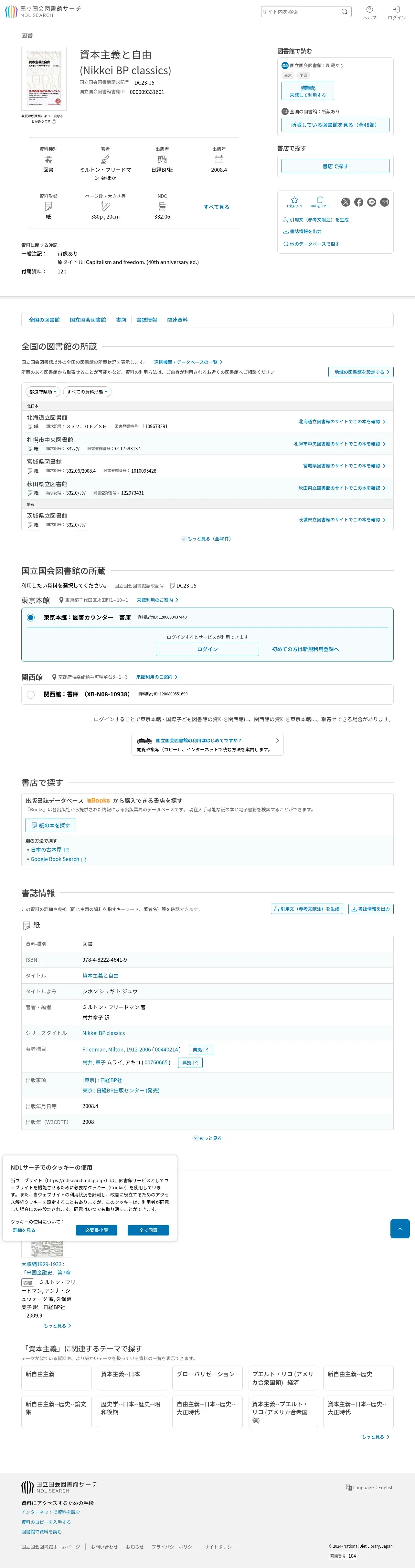Share this book via LINE
415x1568 pixels.
pos(372,202)
